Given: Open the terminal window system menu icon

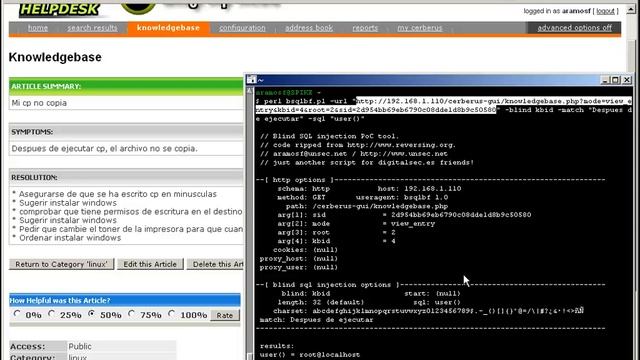Looking at the screenshot, I should (251, 80).
